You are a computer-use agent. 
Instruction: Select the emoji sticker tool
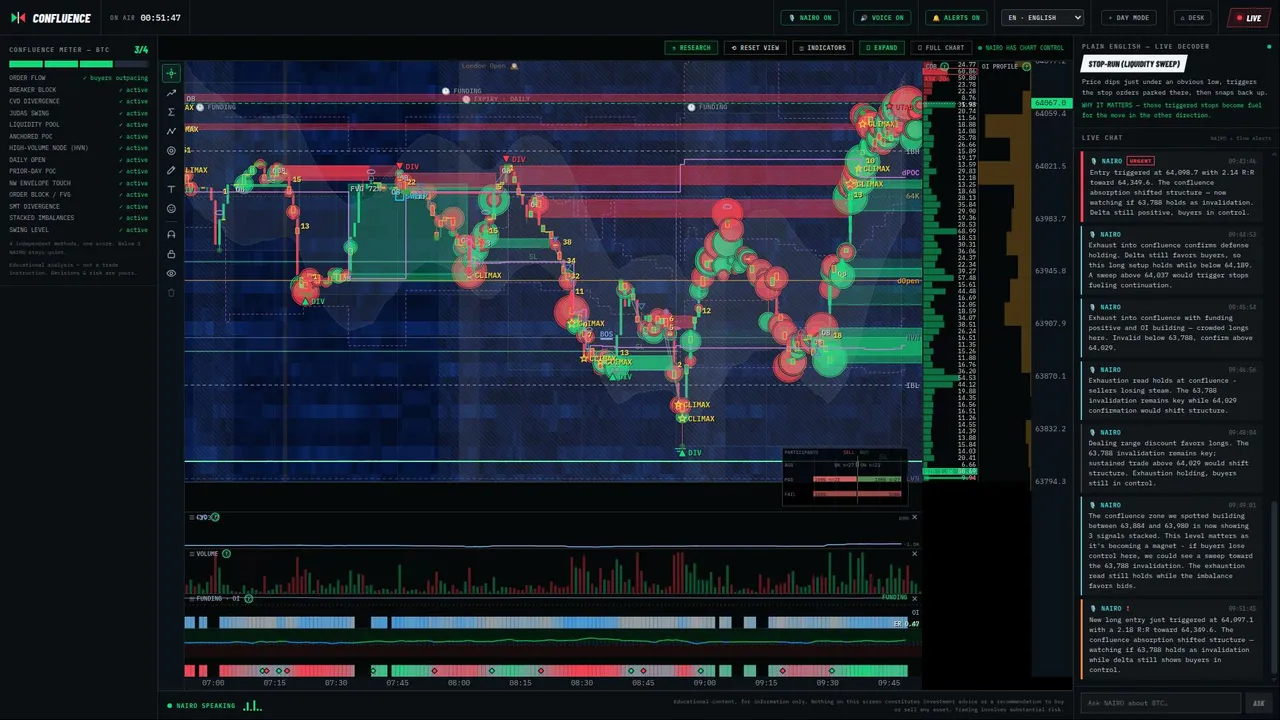(x=171, y=209)
